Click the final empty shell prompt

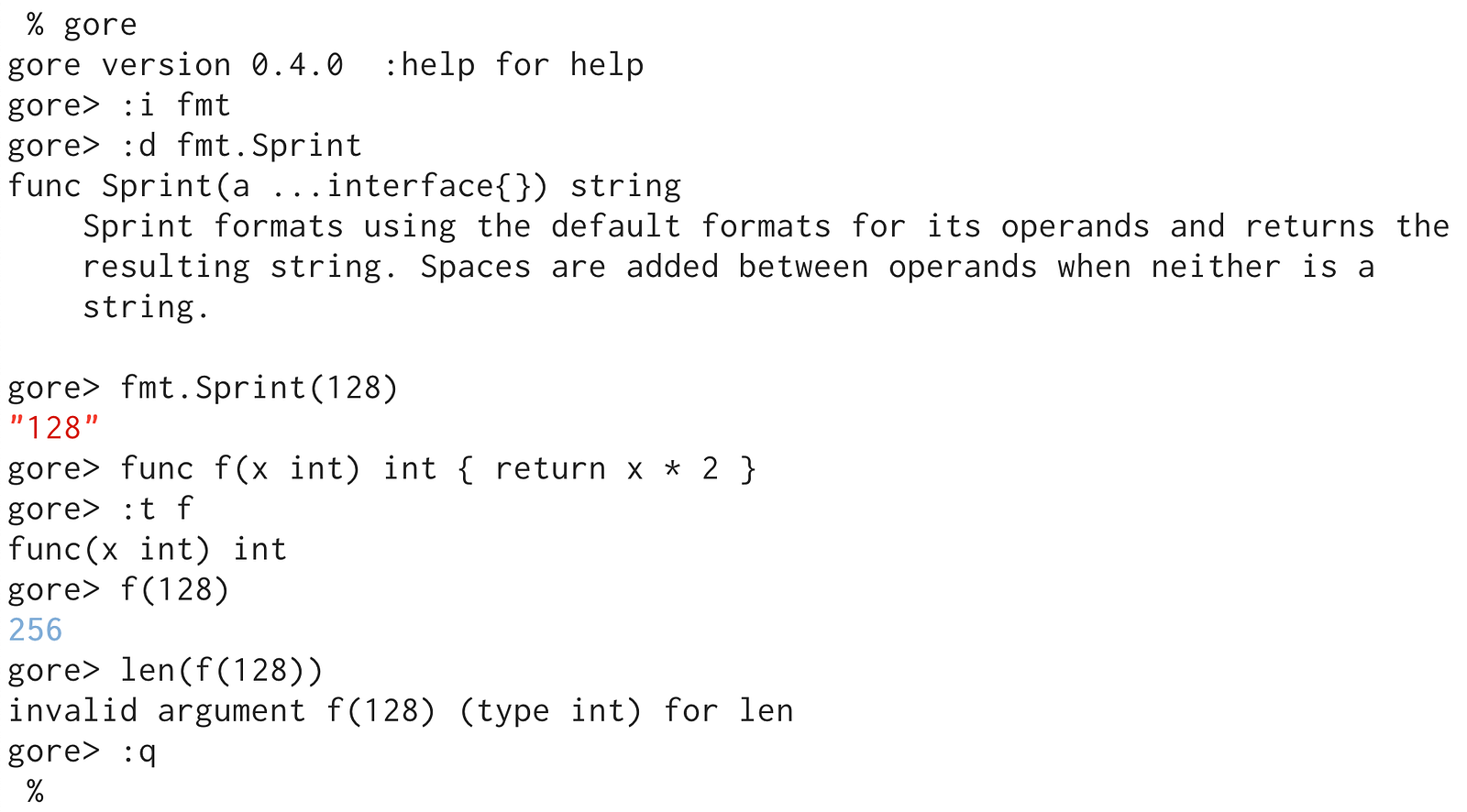pyautogui.click(x=35, y=791)
